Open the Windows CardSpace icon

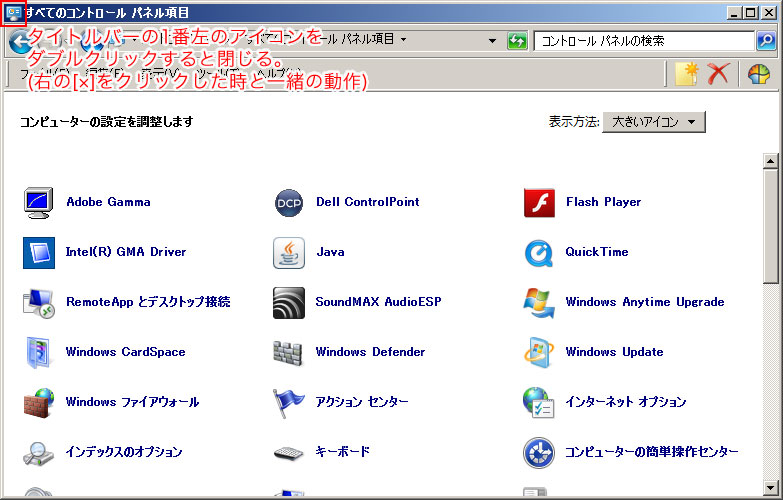coord(38,353)
